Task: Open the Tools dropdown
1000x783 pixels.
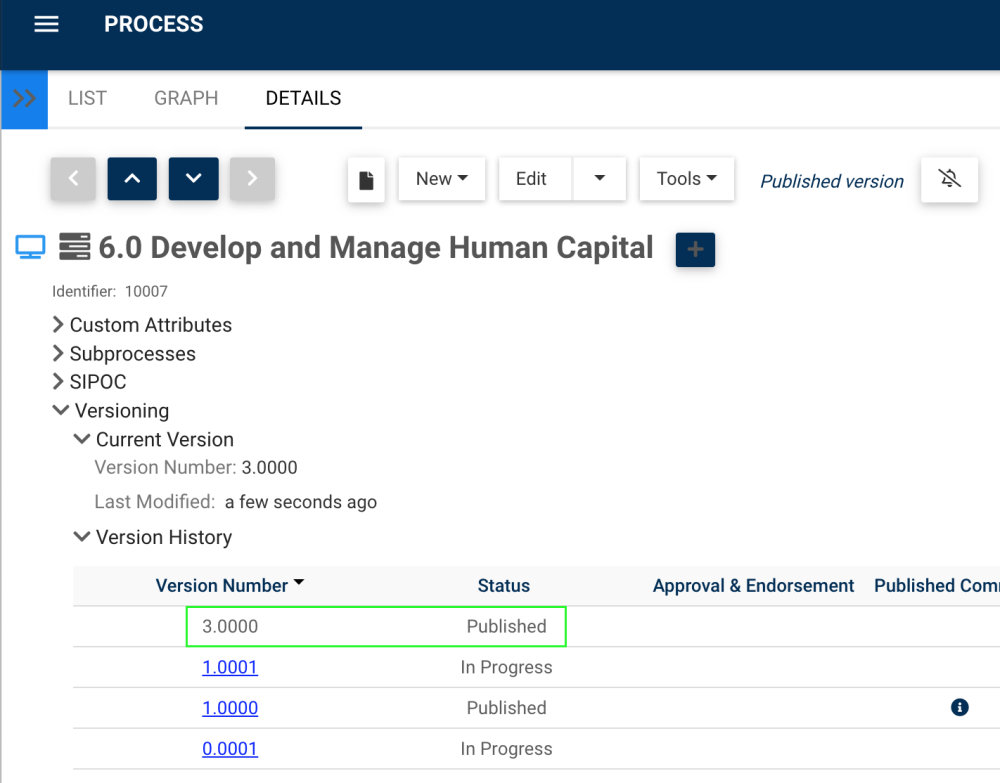Action: pos(687,179)
